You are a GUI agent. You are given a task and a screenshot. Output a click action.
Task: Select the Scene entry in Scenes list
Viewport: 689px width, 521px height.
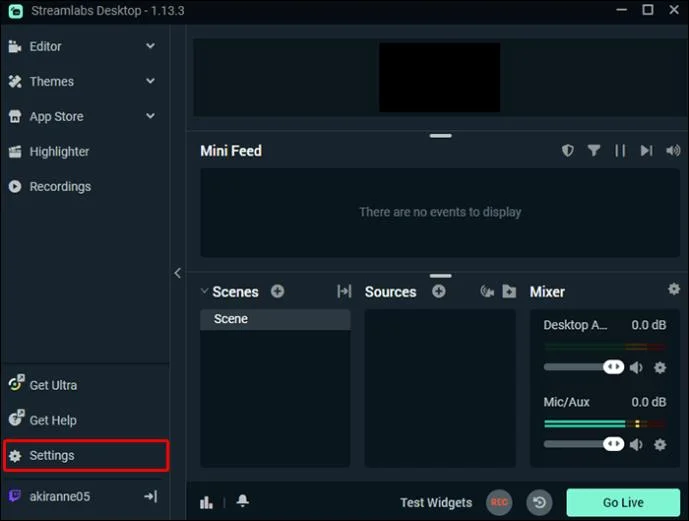click(275, 319)
